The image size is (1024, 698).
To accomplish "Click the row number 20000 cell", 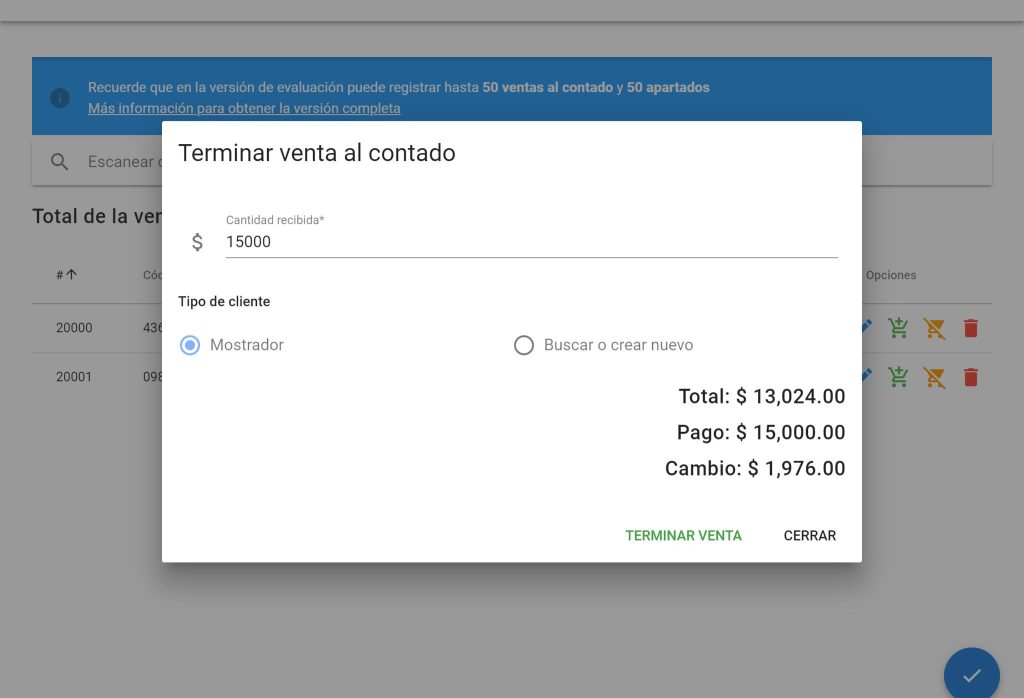I will [74, 328].
